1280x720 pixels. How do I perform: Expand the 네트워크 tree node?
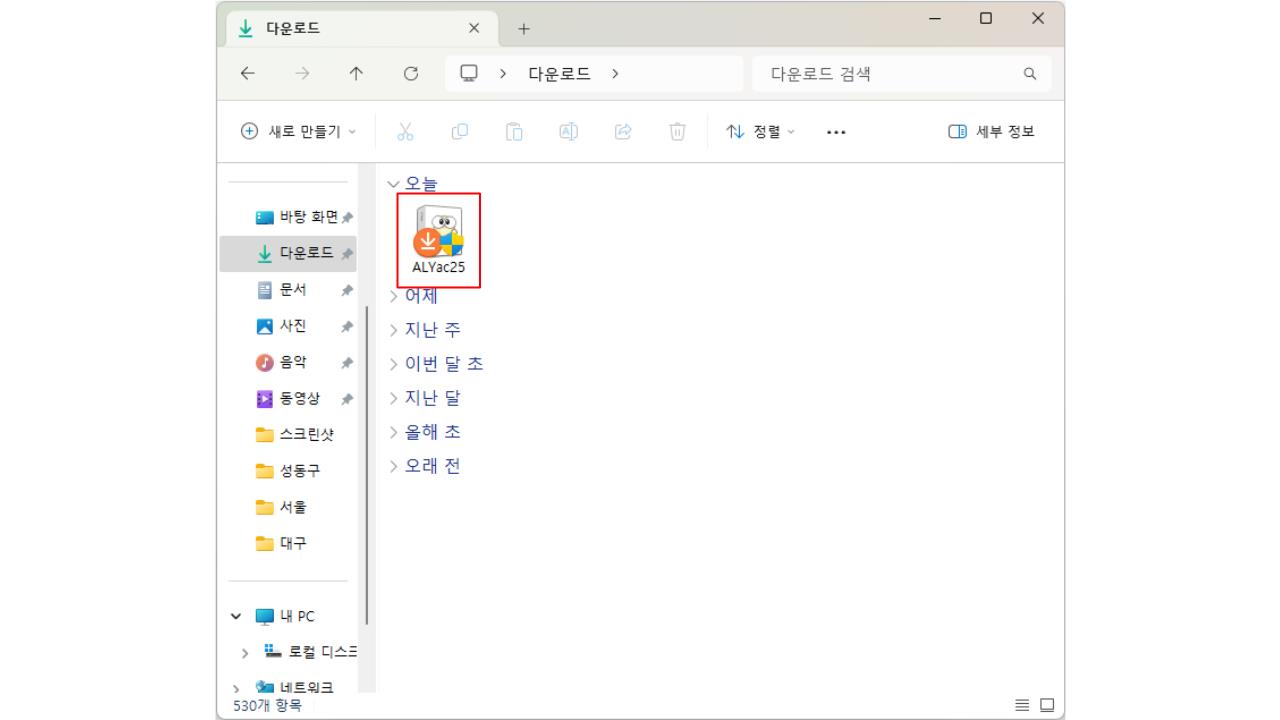[237, 688]
